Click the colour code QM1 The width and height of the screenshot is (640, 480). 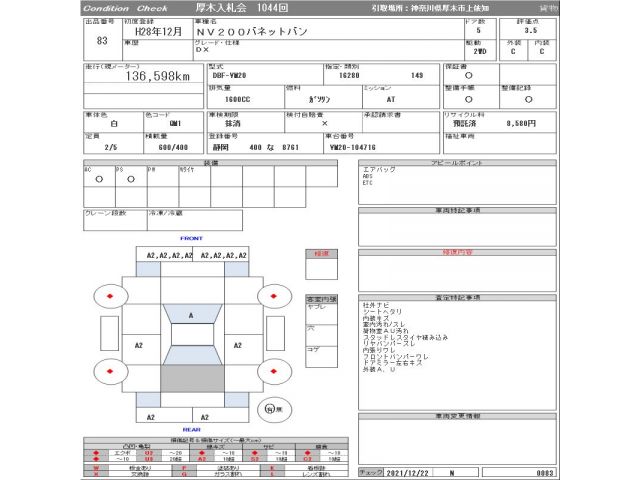[175, 123]
